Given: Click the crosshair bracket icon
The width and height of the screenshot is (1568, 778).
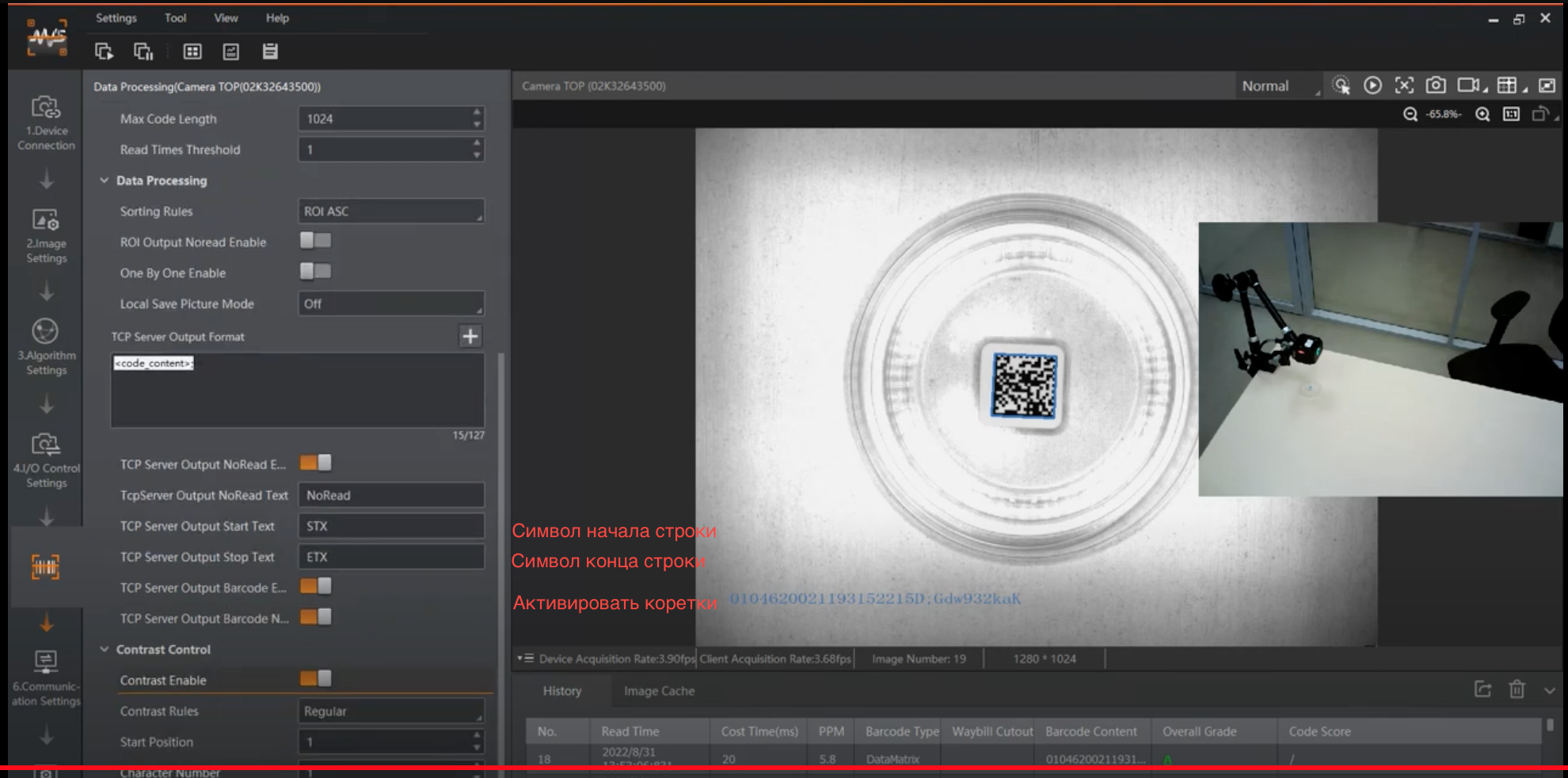Looking at the screenshot, I should click(1404, 86).
